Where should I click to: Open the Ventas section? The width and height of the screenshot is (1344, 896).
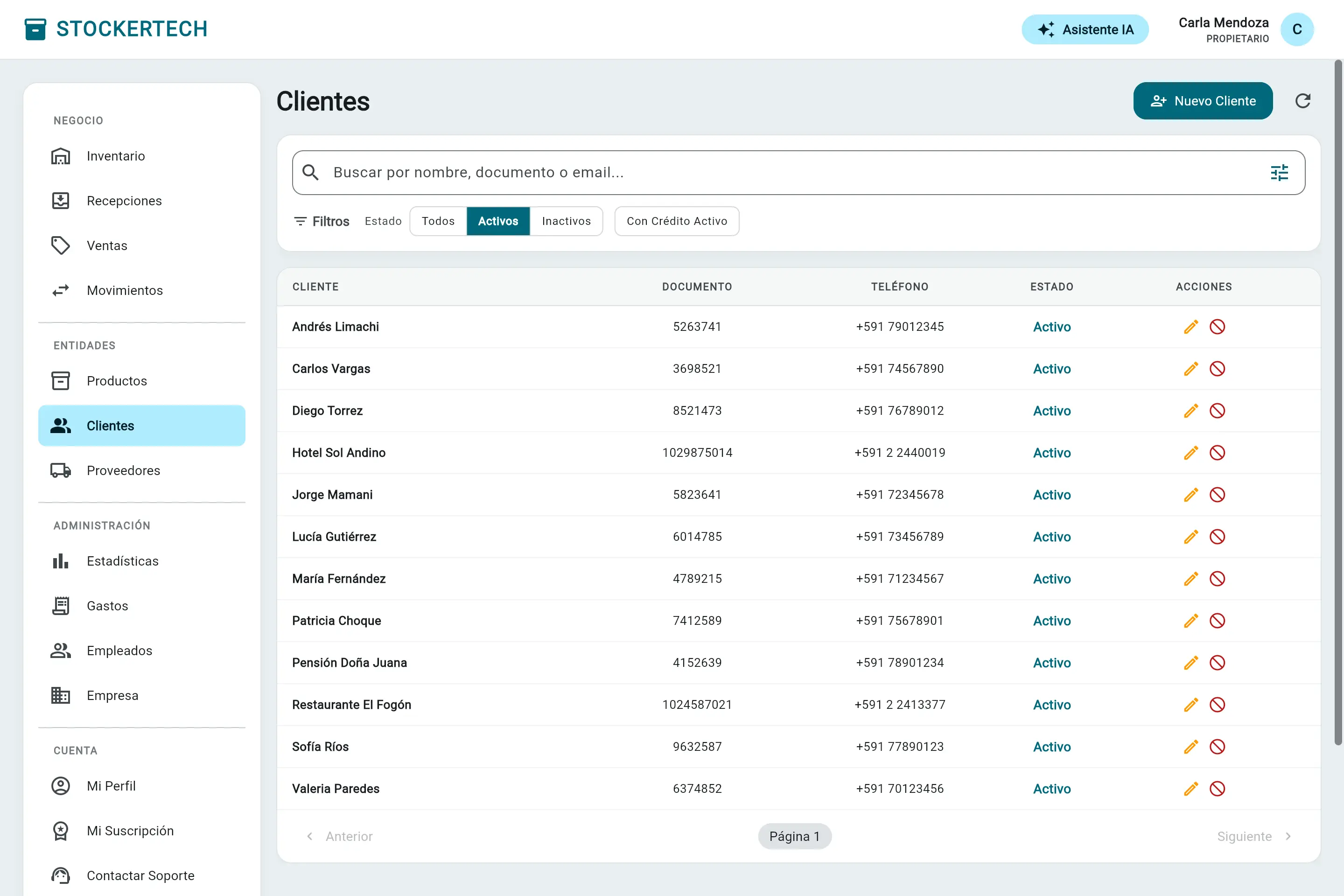click(x=142, y=246)
